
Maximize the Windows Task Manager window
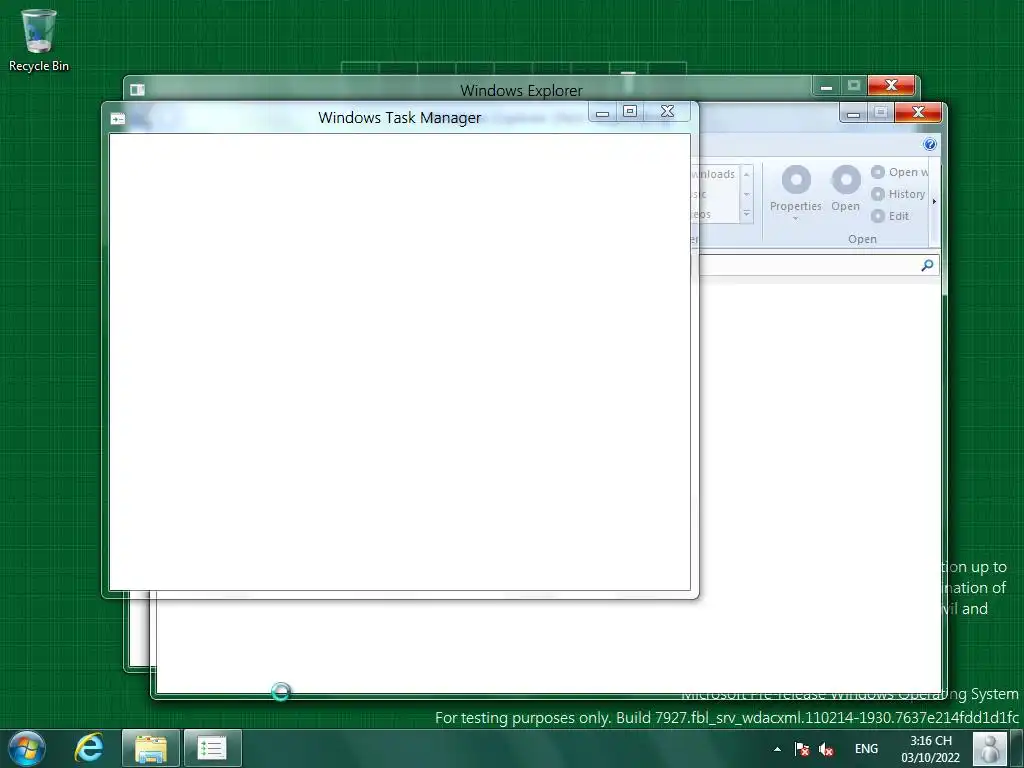click(630, 112)
